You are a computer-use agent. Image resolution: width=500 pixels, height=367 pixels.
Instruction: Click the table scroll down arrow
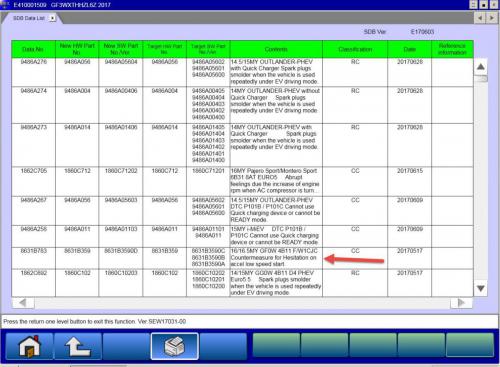click(480, 288)
